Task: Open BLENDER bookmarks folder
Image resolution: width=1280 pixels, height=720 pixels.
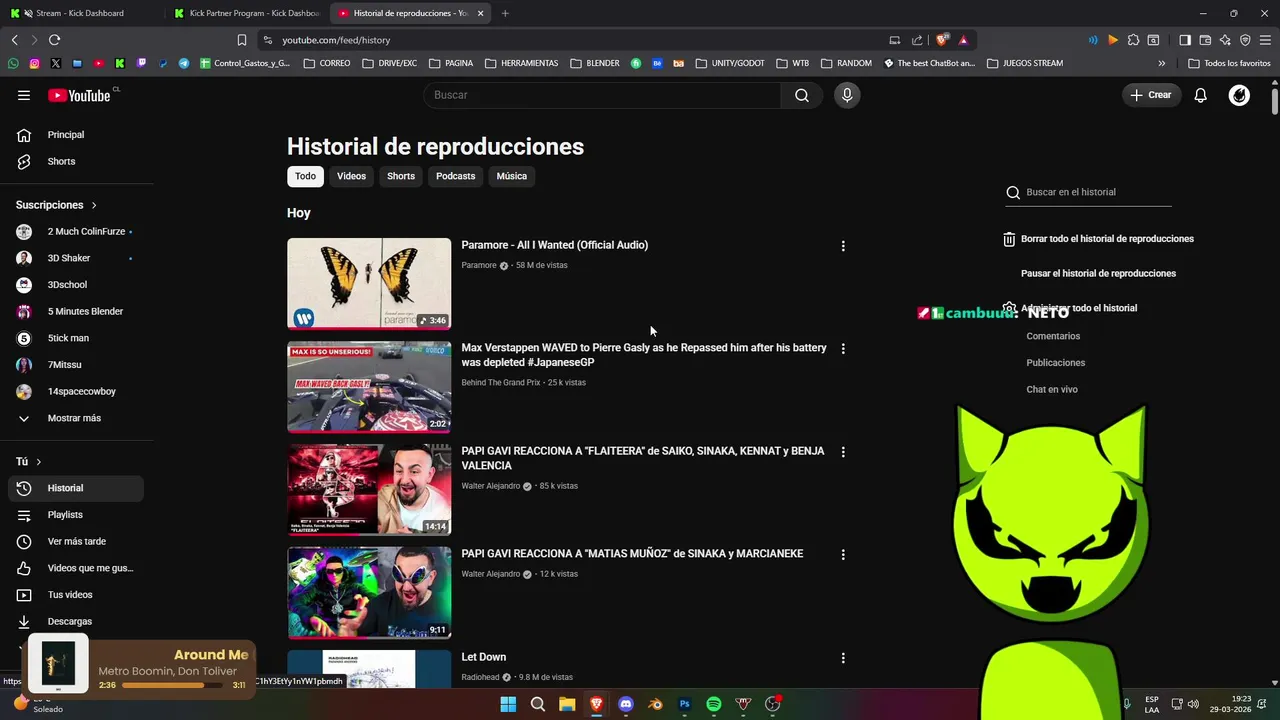Action: 595,63
